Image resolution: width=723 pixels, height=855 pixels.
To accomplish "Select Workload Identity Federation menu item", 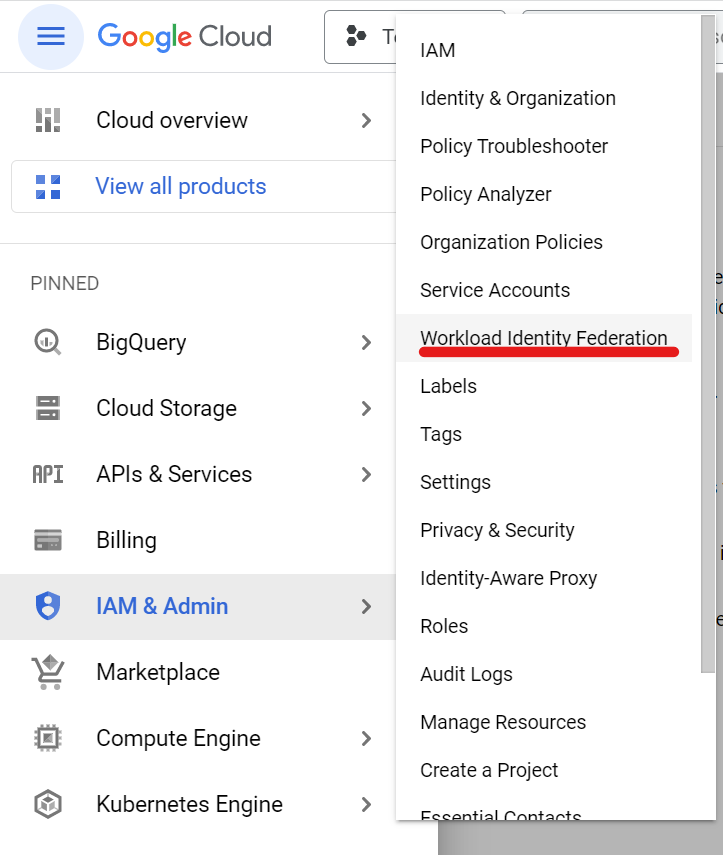I will pyautogui.click(x=543, y=338).
